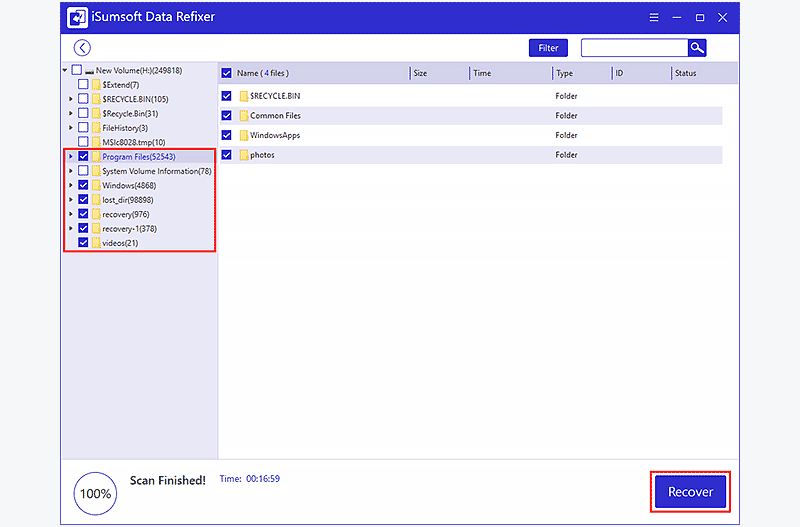The image size is (800, 527).
Task: Uncheck the photos row checkbox
Action: coord(227,155)
